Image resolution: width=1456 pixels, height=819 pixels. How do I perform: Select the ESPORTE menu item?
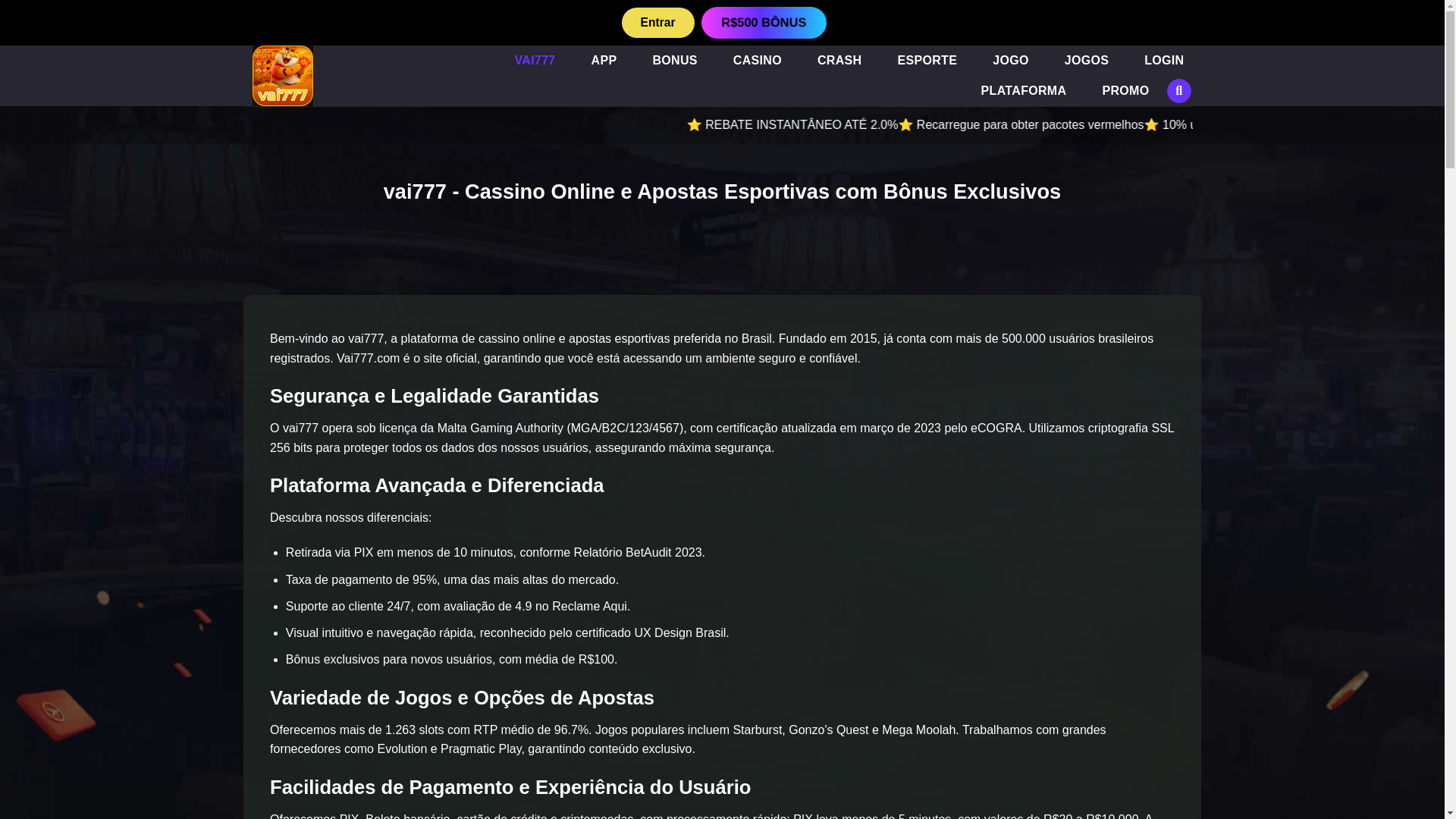(x=927, y=61)
